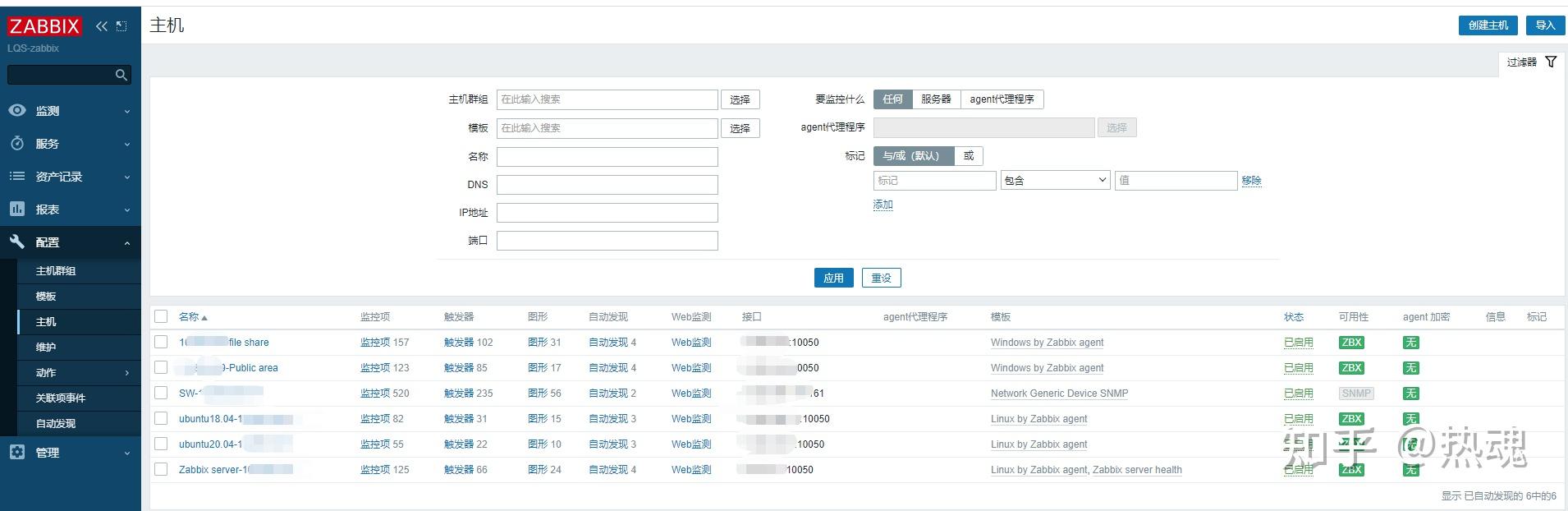Click ZBX availability badge for Public area host
1568x511 pixels.
[x=1351, y=368]
